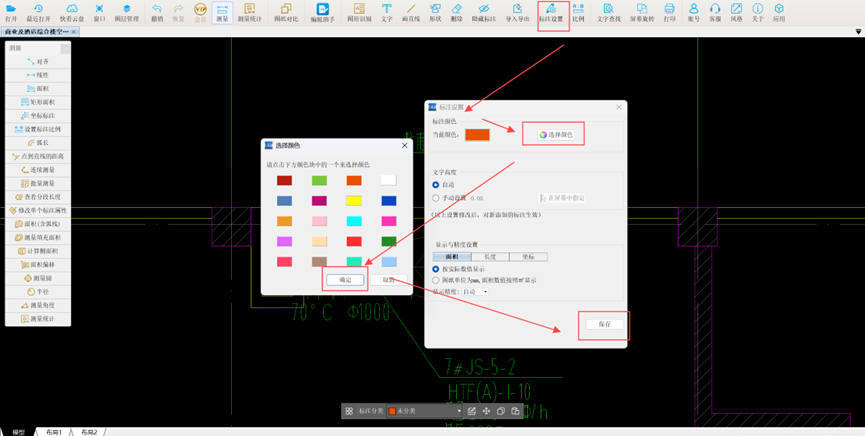This screenshot has width=865, height=436.
Task: Choose 矩形面积 in the measure panel
Action: tap(37, 102)
